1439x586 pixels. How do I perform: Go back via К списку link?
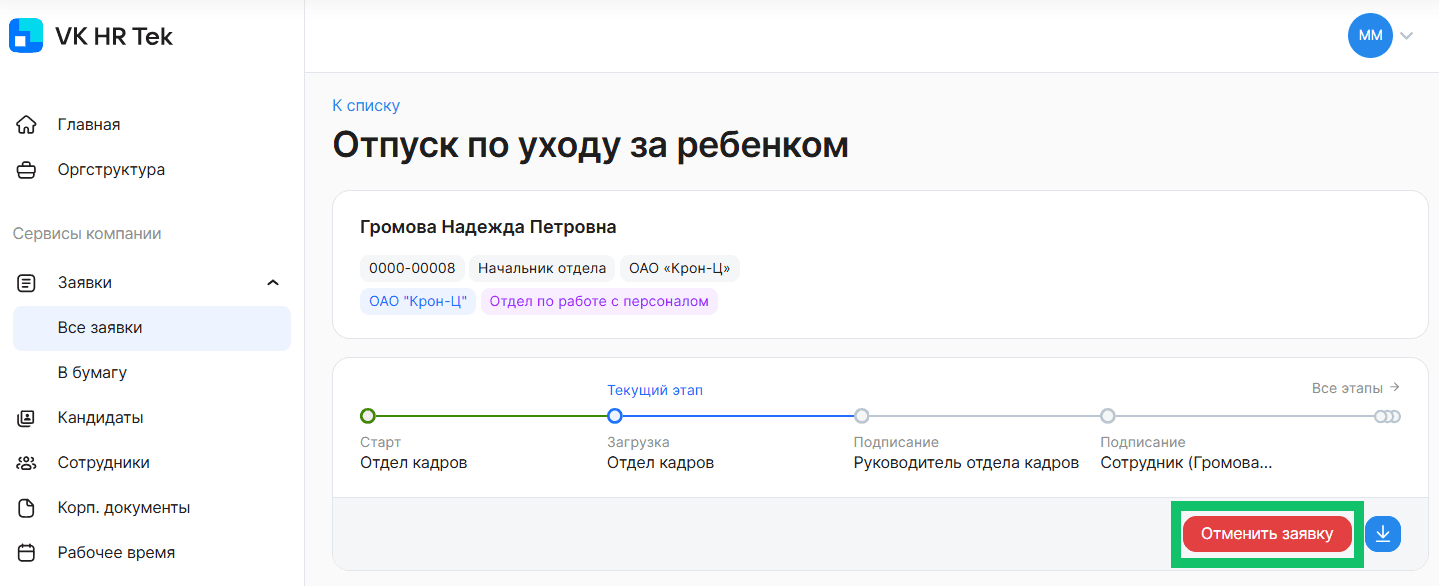coord(366,106)
